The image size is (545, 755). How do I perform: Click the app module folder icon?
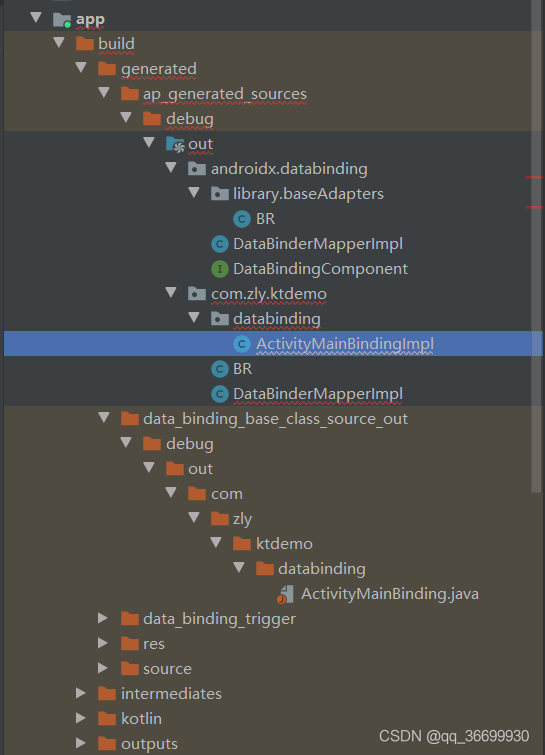[62, 20]
